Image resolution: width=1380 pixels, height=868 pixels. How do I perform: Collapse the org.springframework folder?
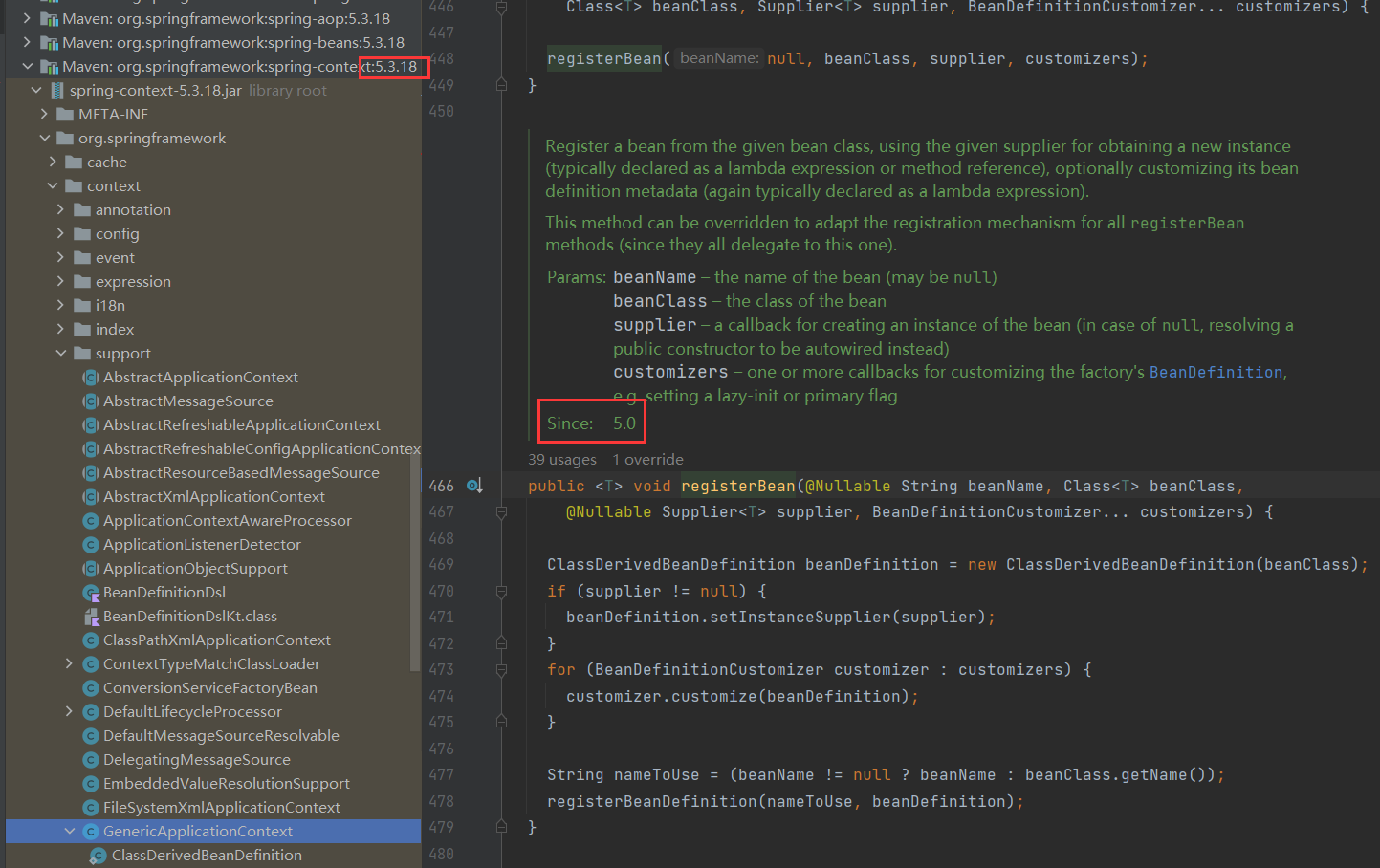click(x=44, y=138)
